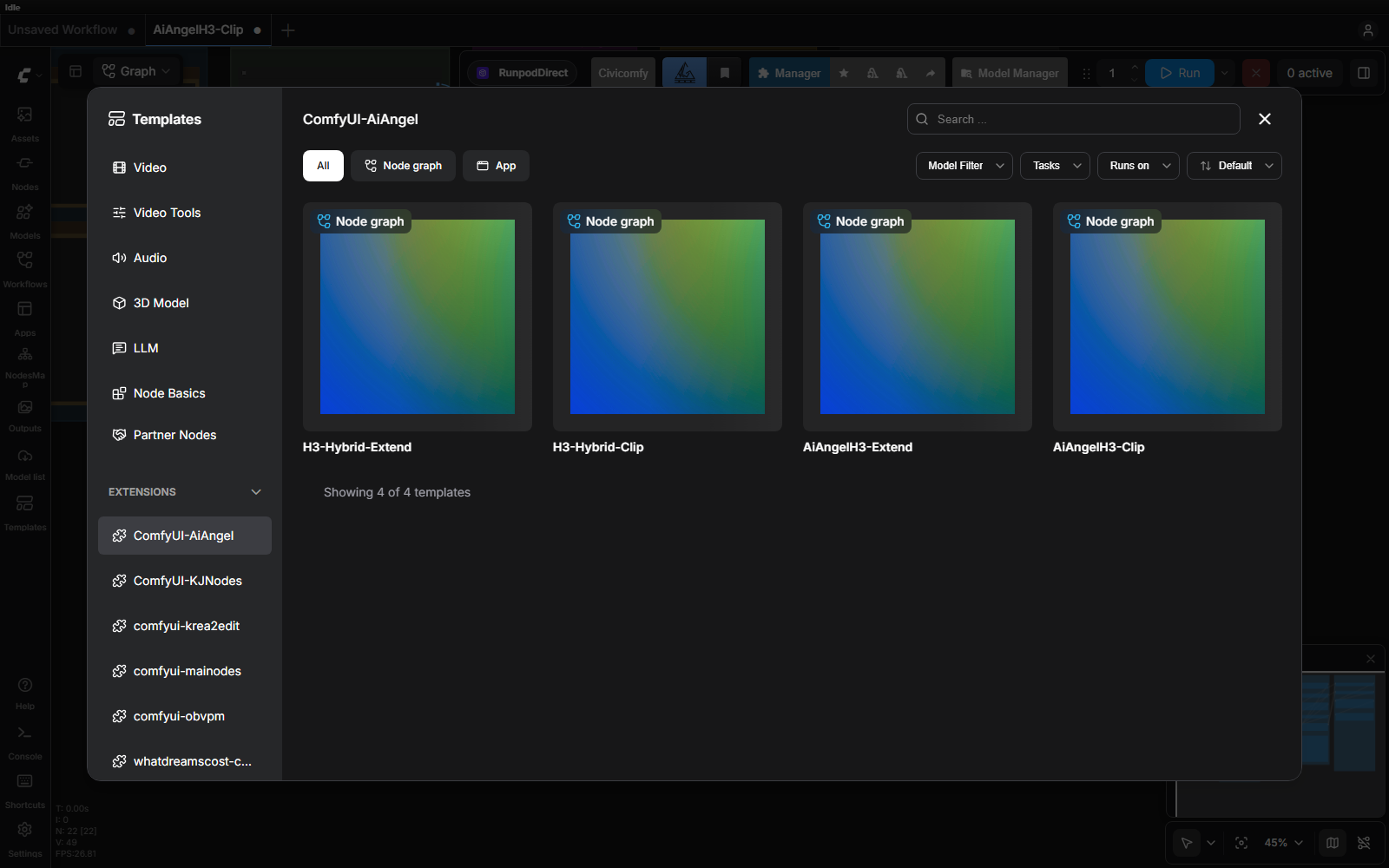Open the NodesMap sidebar panel

point(25,366)
